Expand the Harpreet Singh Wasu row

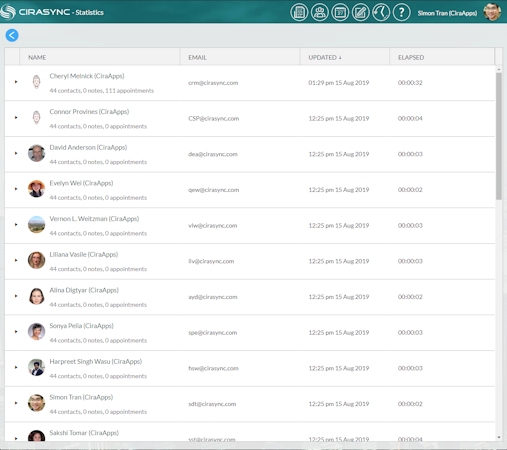tap(16, 367)
